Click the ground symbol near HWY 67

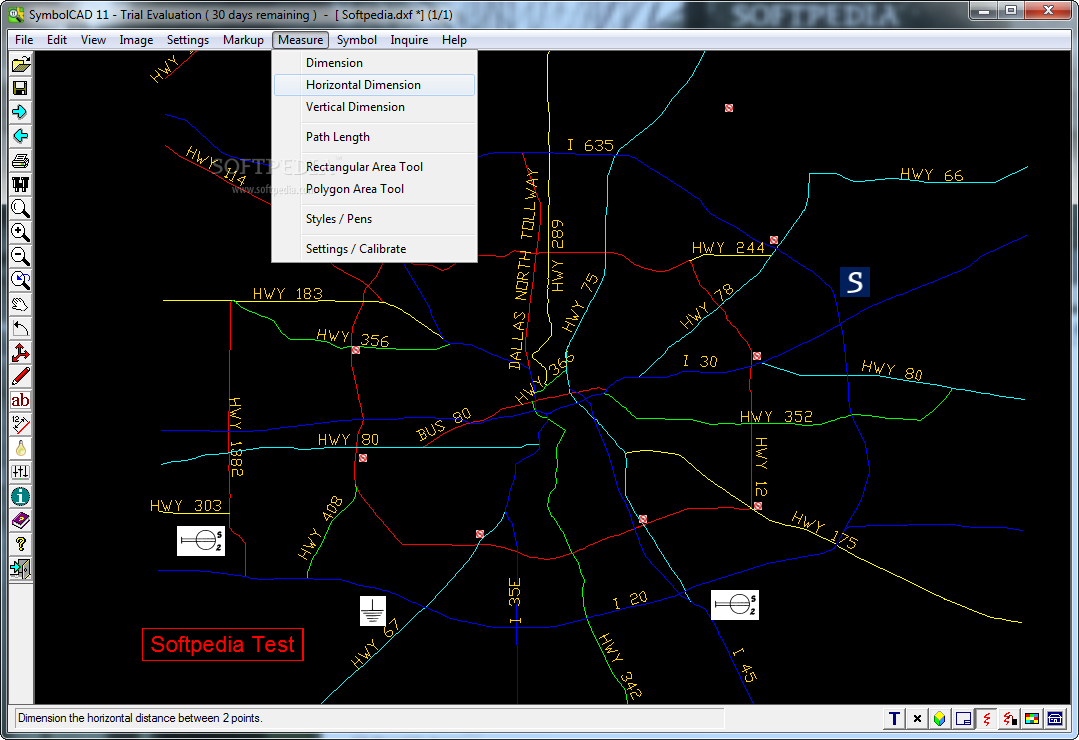372,611
